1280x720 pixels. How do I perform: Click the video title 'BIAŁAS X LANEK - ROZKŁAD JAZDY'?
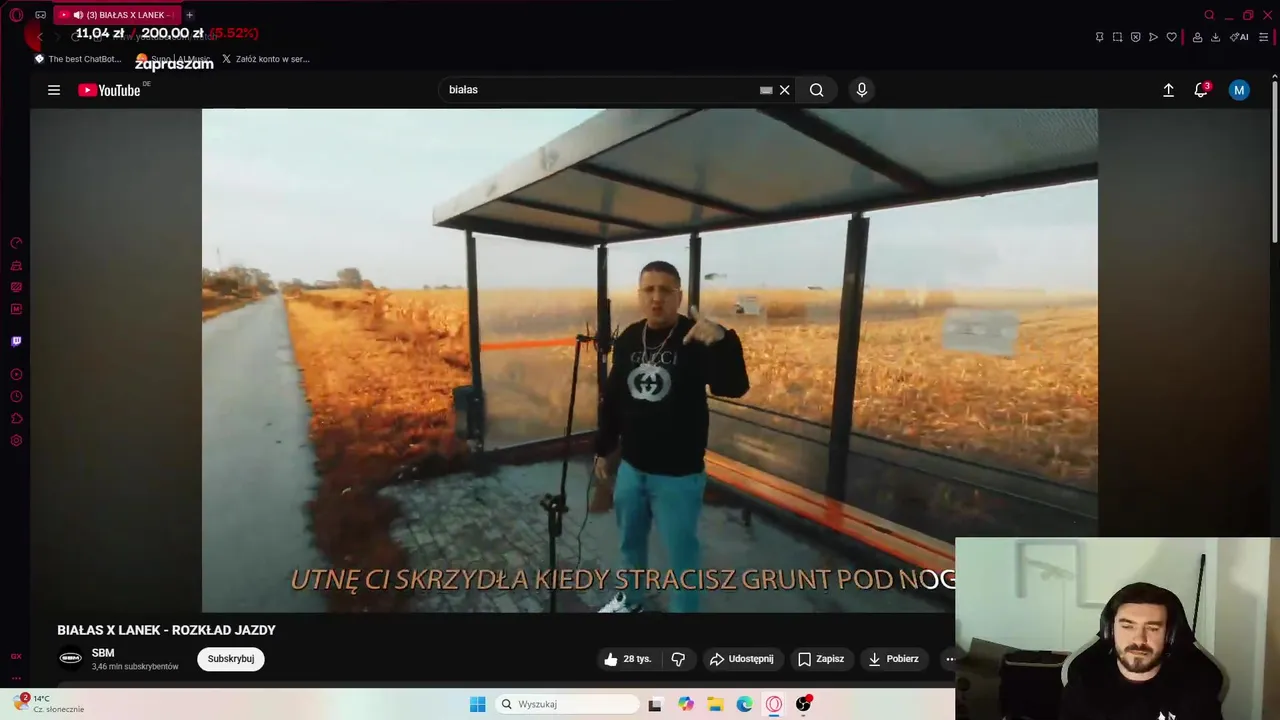[x=166, y=630]
